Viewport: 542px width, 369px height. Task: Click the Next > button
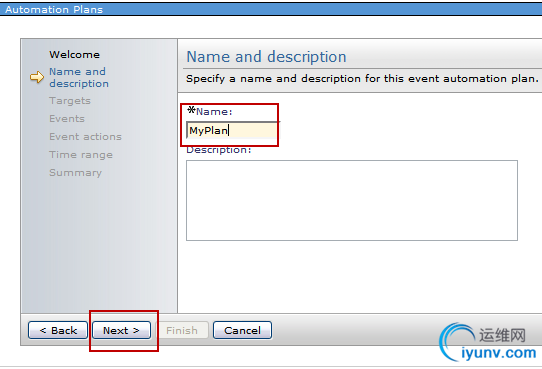pos(121,330)
